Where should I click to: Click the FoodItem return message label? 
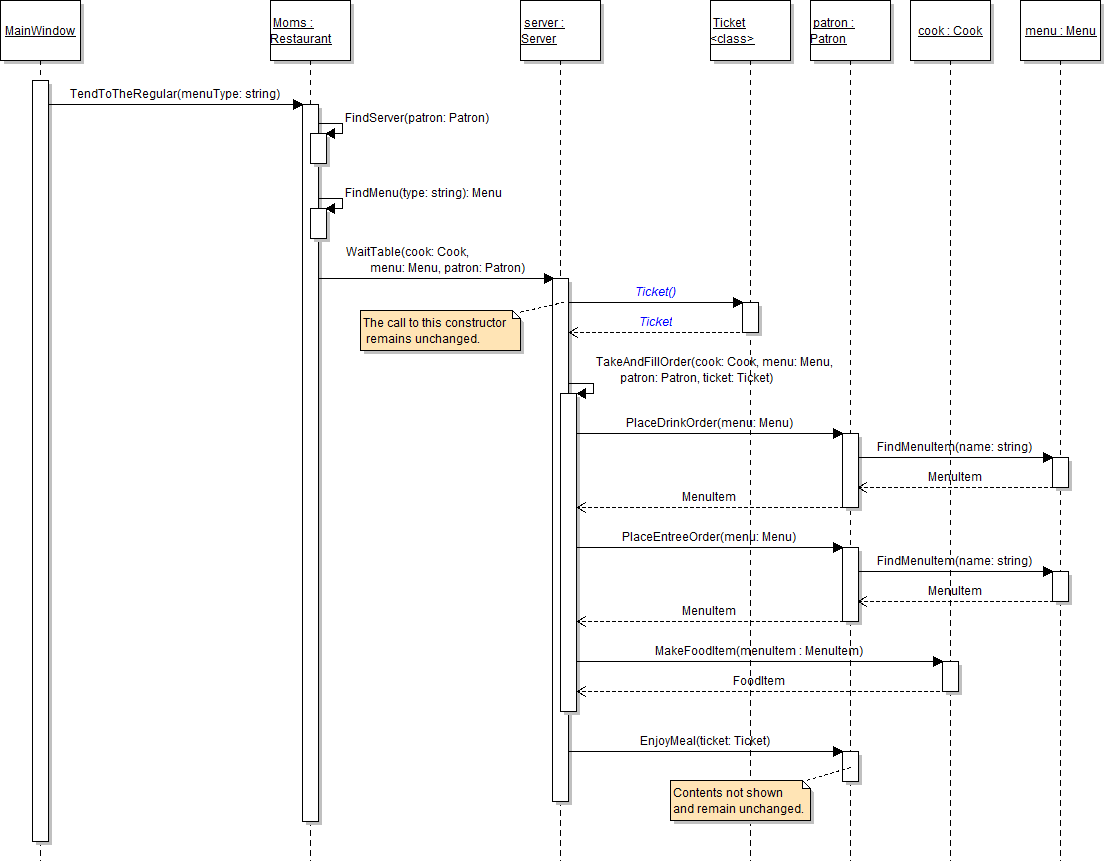click(x=758, y=681)
